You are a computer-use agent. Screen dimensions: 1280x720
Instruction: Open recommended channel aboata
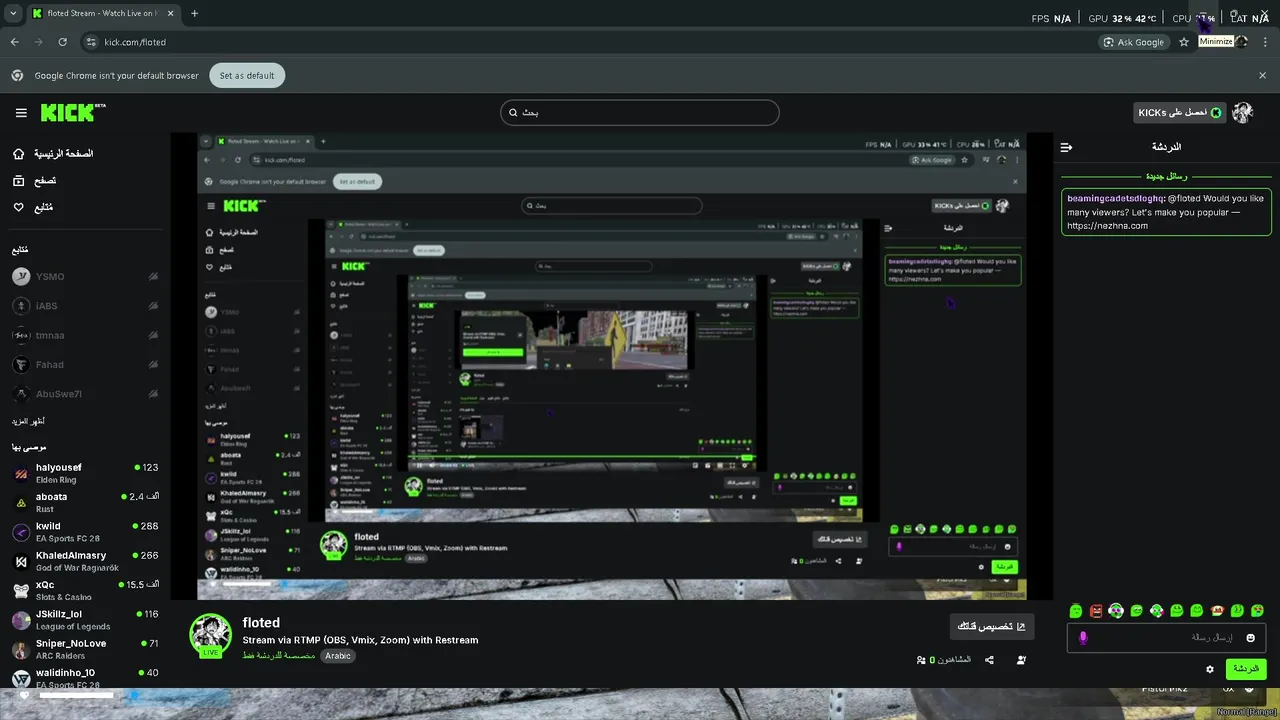point(85,502)
